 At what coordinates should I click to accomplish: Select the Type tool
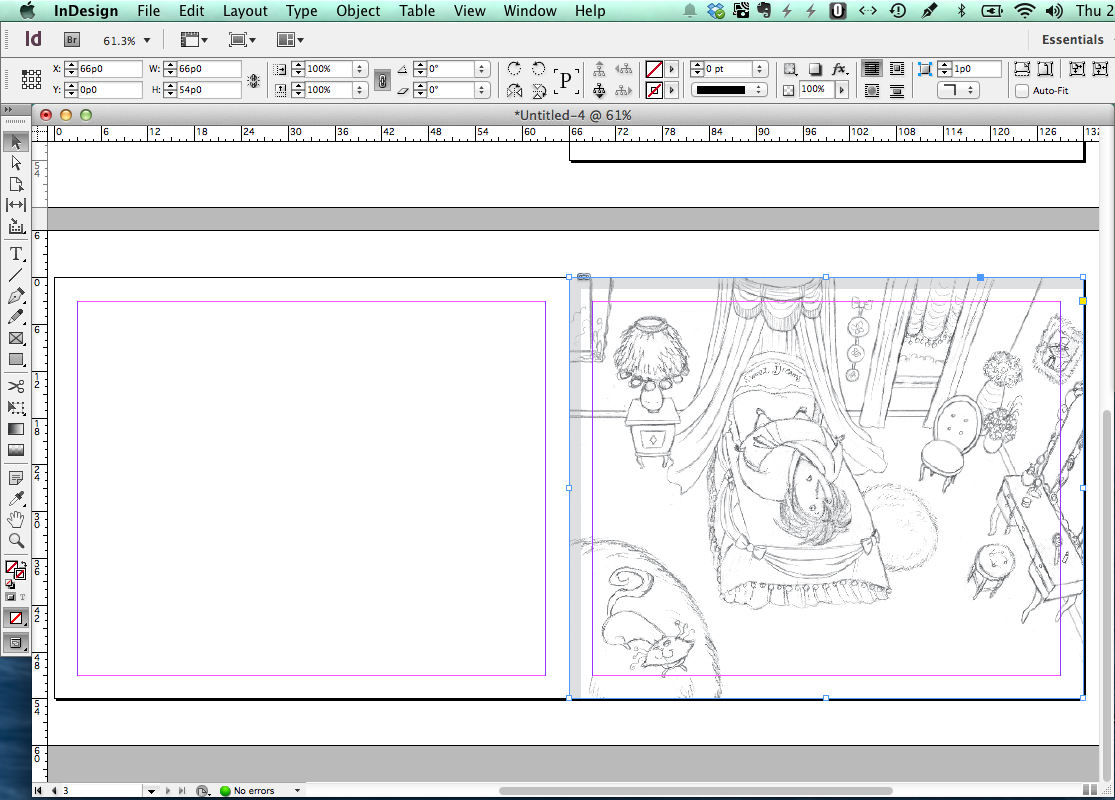16,254
